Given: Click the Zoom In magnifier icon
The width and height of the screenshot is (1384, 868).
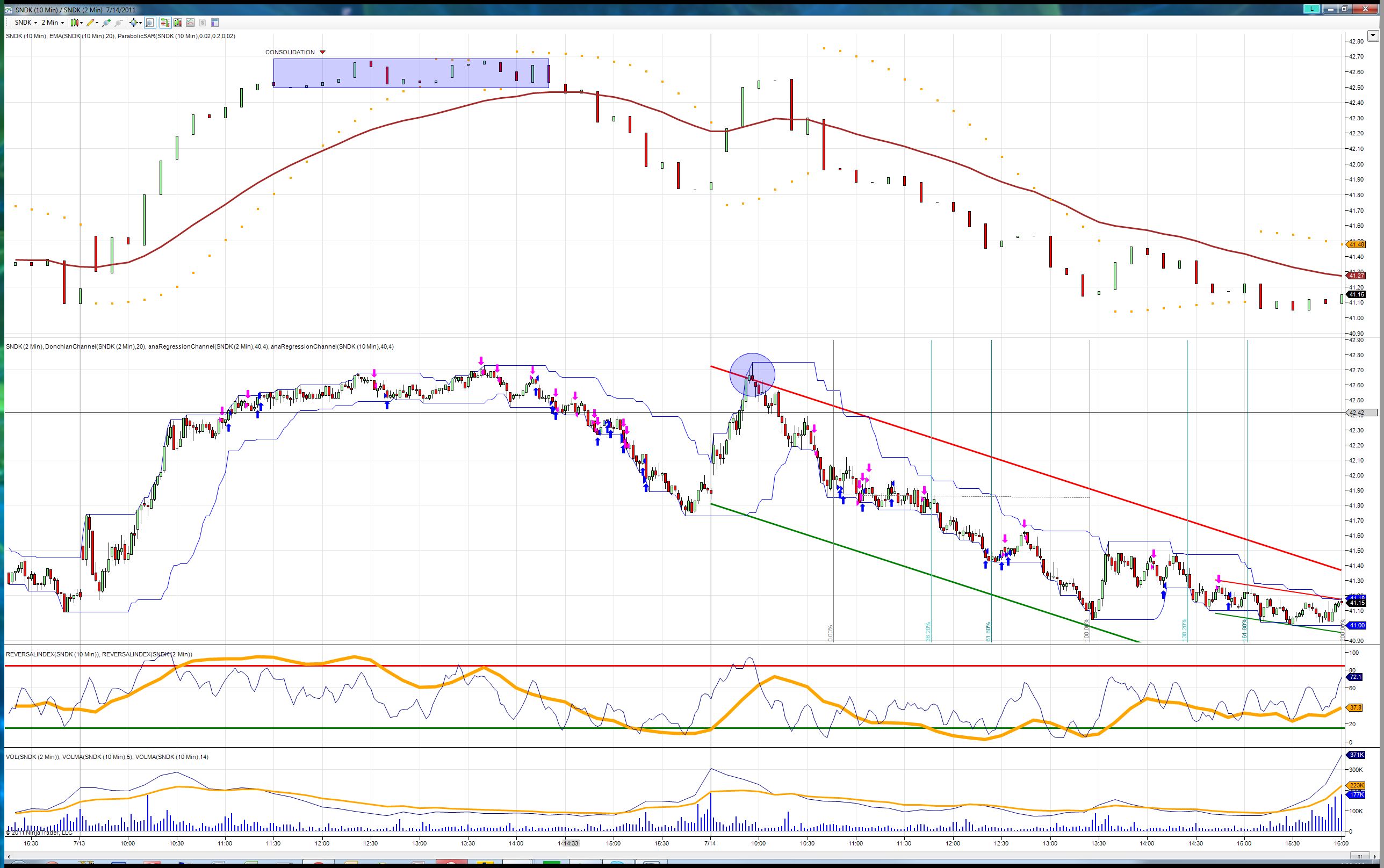Looking at the screenshot, I should 106,23.
